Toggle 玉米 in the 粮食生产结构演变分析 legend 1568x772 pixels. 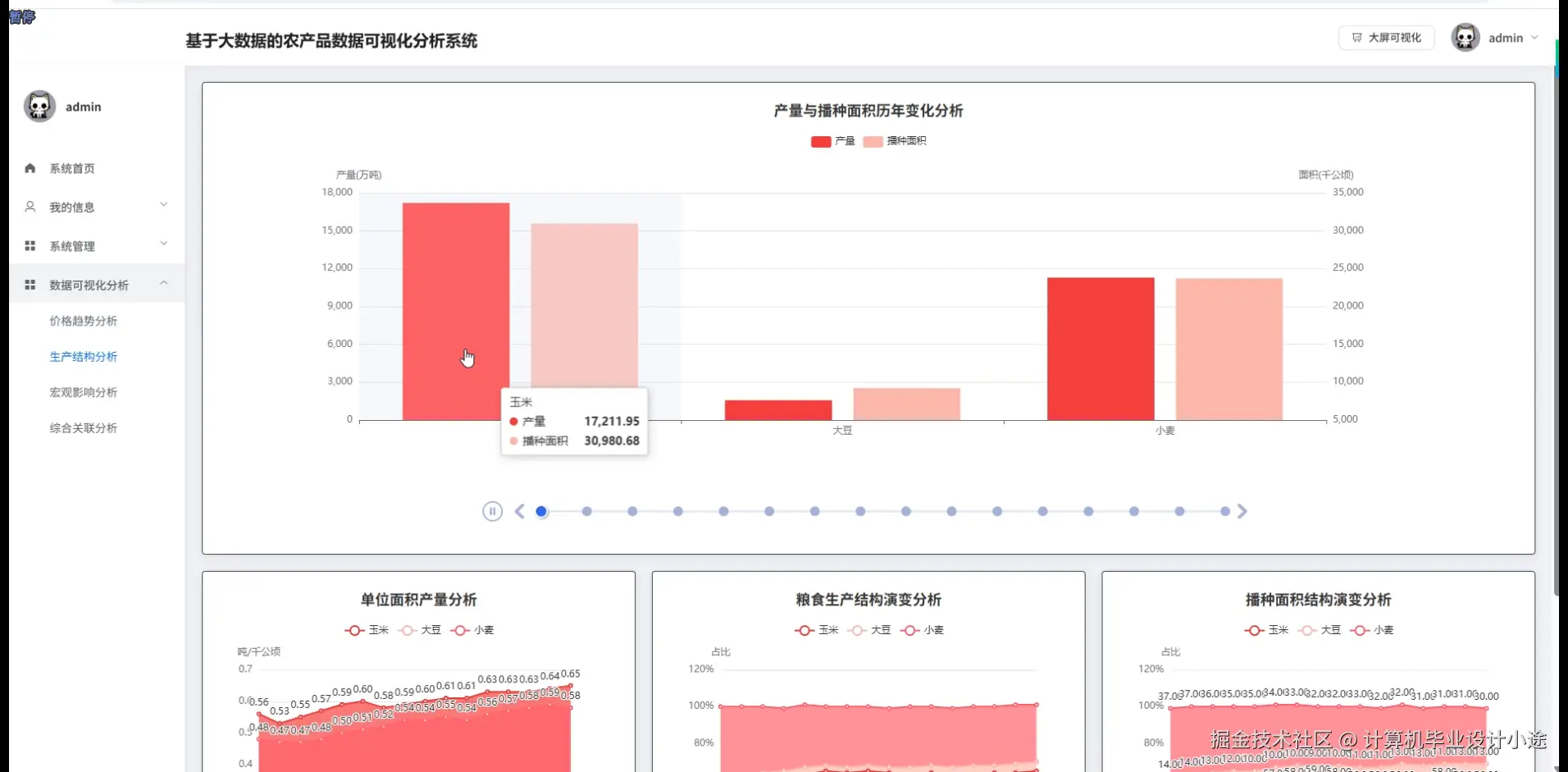(817, 630)
